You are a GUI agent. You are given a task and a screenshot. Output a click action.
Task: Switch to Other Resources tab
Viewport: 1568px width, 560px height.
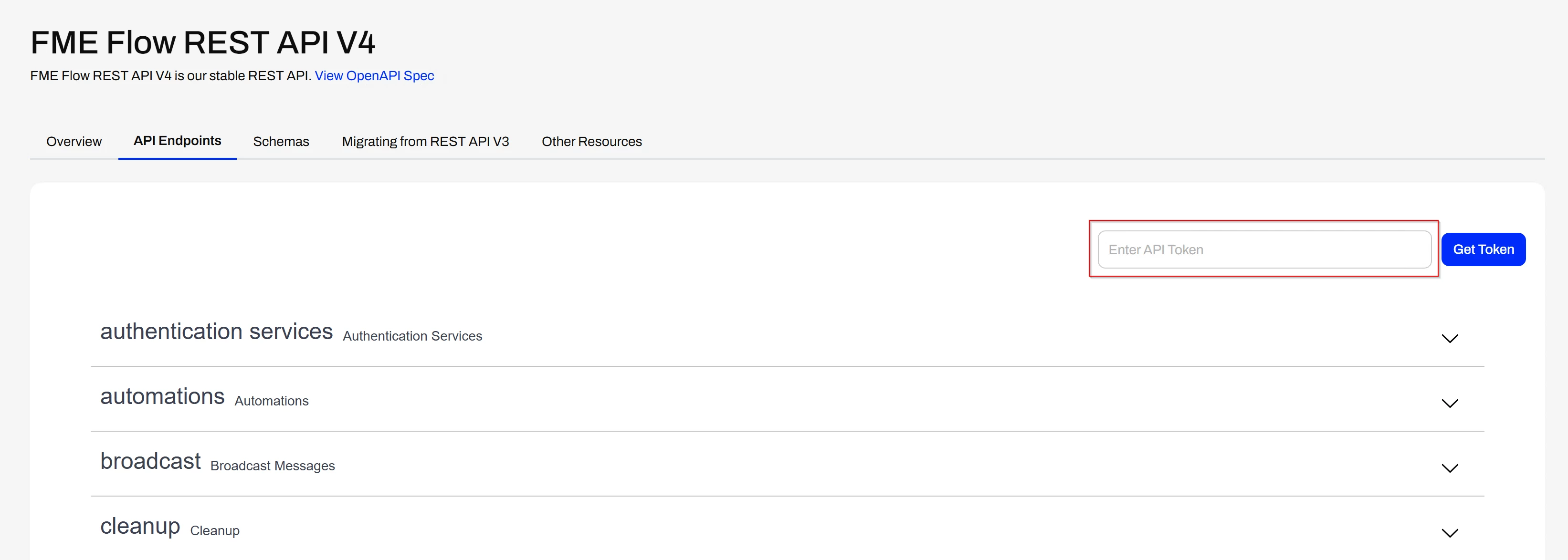tap(591, 142)
